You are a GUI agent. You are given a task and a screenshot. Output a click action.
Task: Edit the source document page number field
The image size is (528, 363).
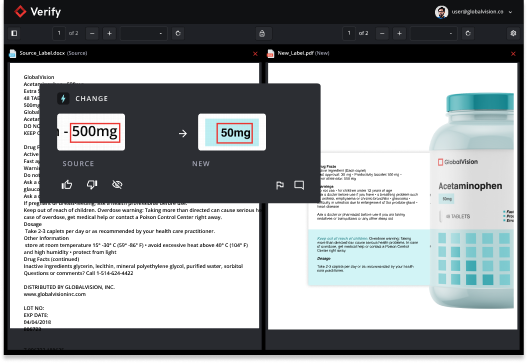pos(59,33)
